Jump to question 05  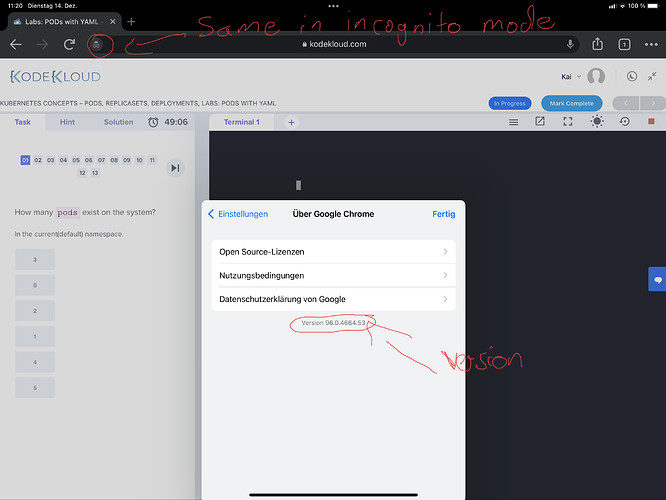click(x=76, y=160)
